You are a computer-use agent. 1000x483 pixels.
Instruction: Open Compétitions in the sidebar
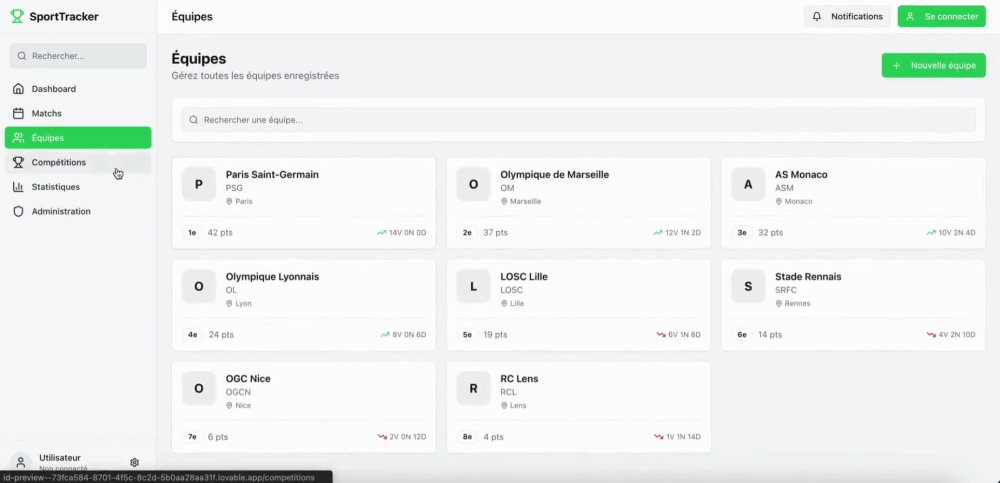[x=78, y=162]
